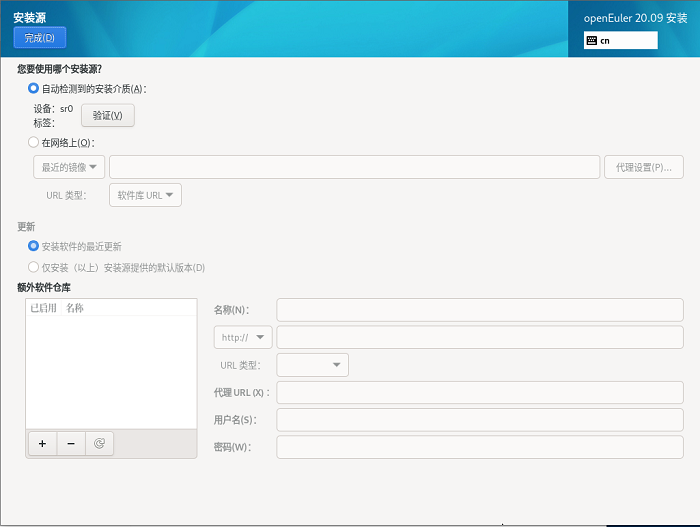Click the 用户名(S) username field
The image size is (700, 527).
pyautogui.click(x=479, y=420)
